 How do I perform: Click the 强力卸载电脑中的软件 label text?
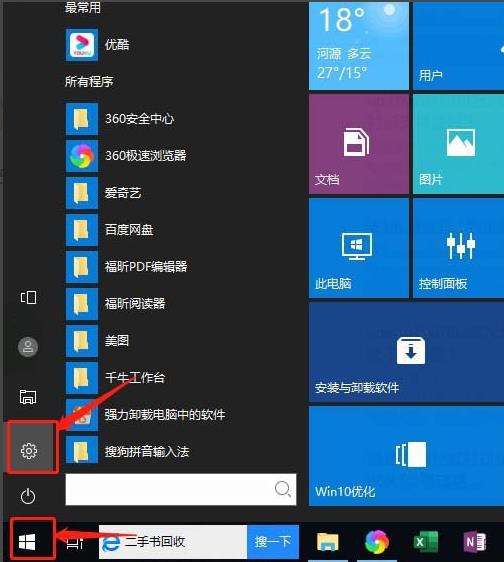pyautogui.click(x=165, y=415)
